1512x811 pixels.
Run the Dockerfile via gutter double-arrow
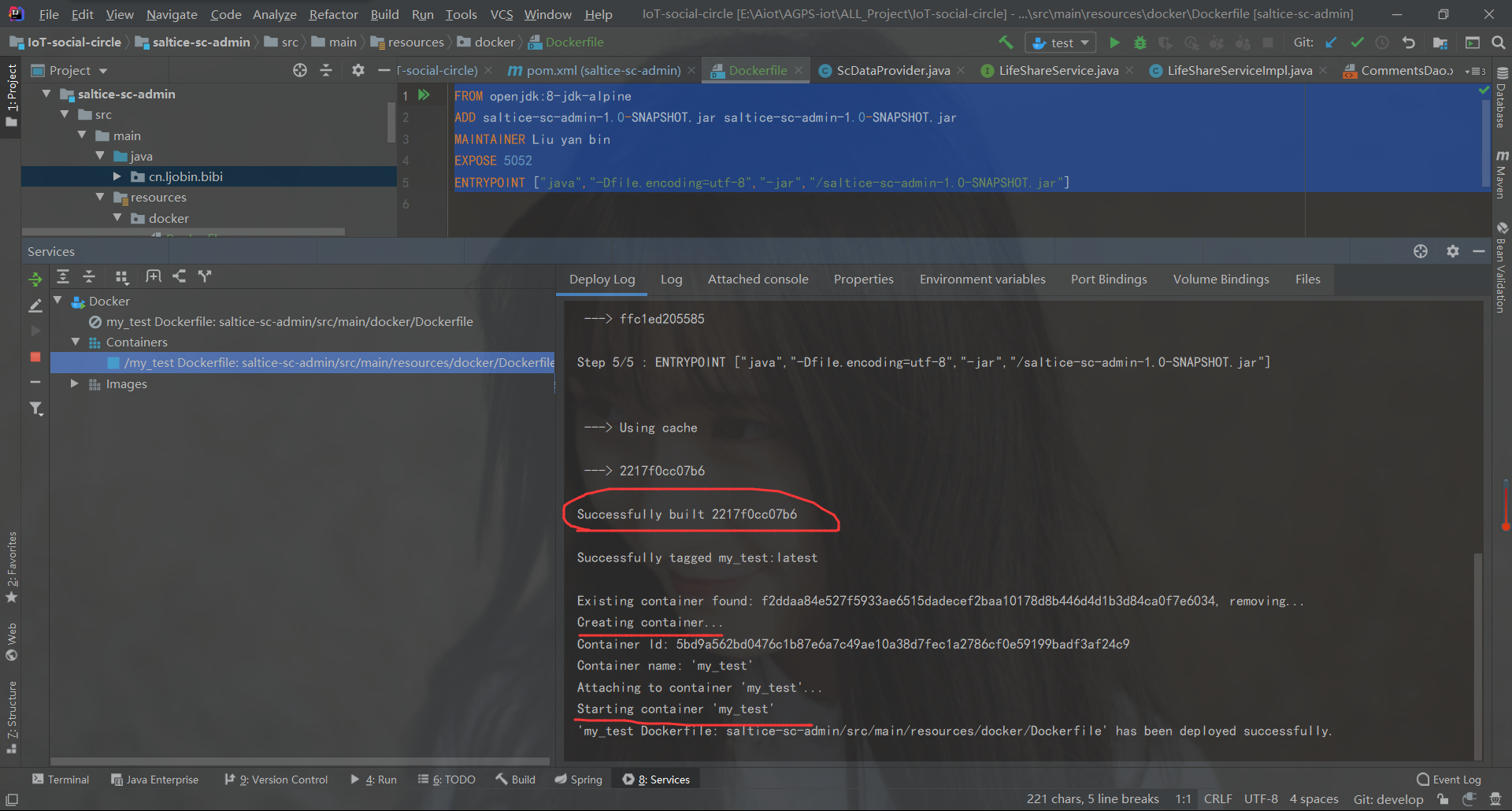424,95
